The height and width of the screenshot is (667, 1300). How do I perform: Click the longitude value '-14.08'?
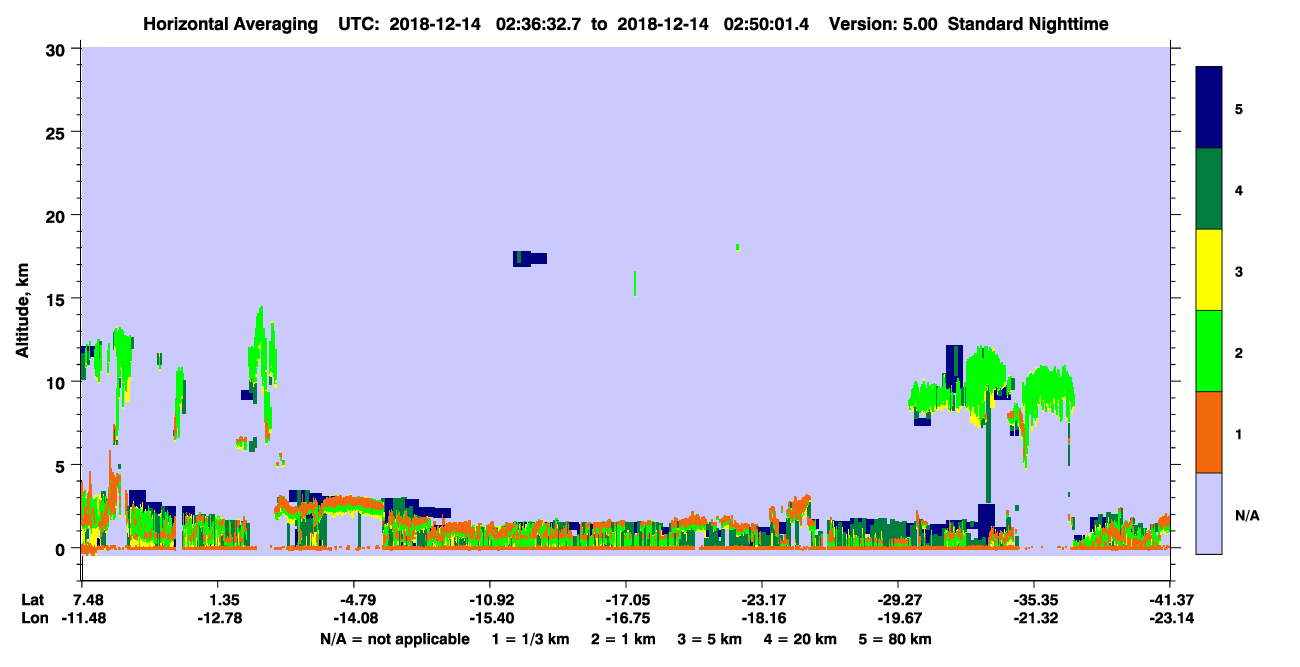tap(354, 618)
